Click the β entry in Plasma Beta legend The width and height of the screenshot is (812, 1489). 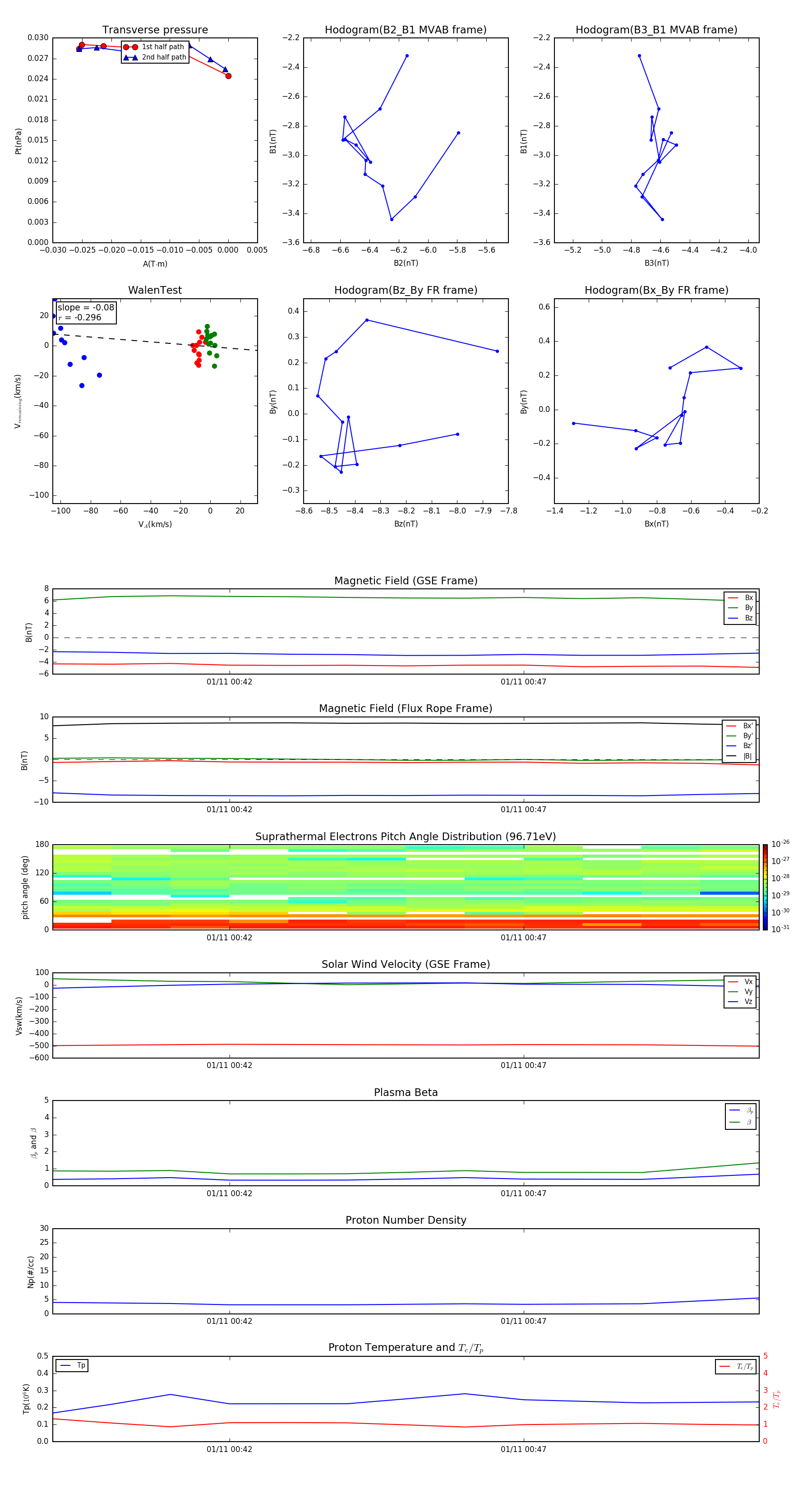741,1122
